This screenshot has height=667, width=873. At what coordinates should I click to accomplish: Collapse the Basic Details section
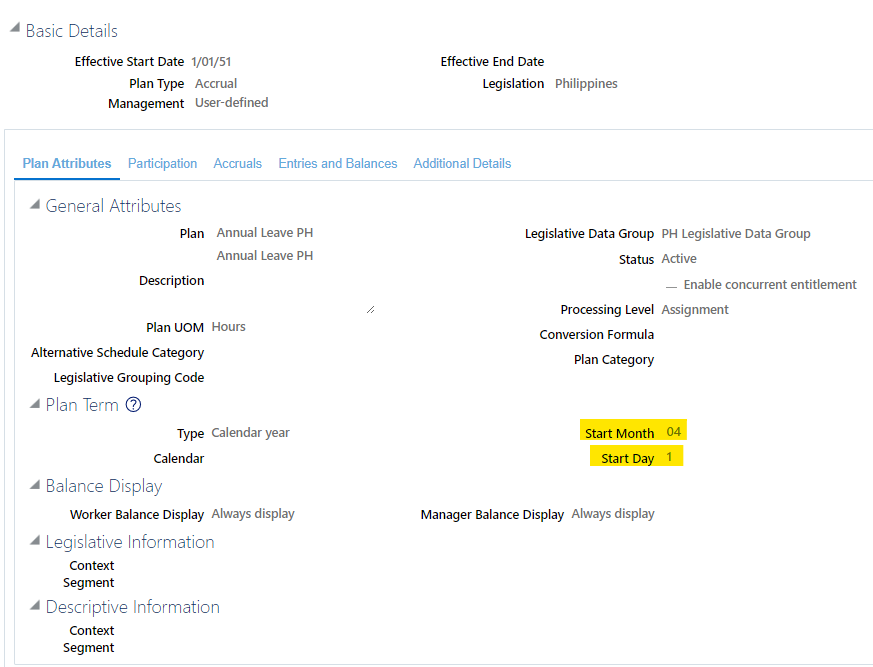click(15, 28)
